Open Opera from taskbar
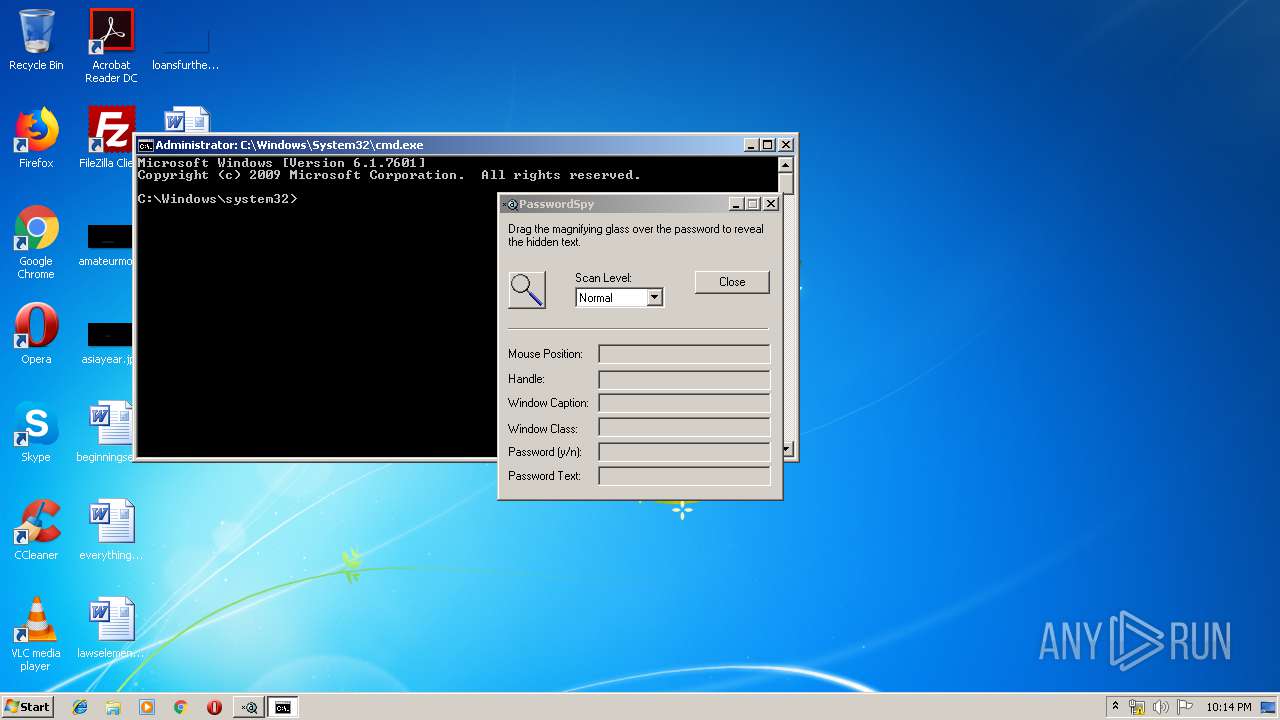The width and height of the screenshot is (1280, 720). click(214, 707)
